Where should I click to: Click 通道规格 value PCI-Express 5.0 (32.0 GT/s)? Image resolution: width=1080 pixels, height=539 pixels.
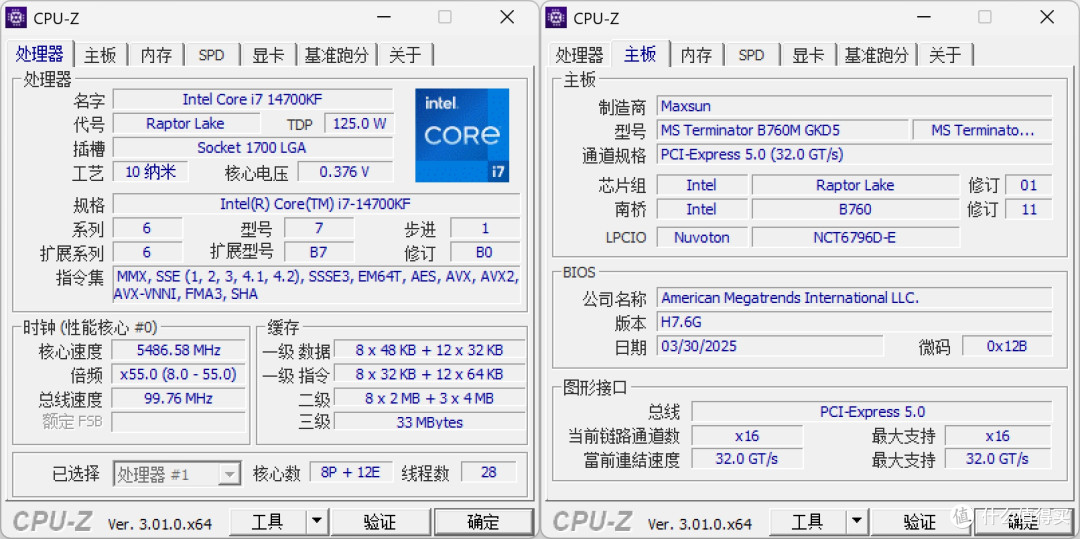(854, 154)
